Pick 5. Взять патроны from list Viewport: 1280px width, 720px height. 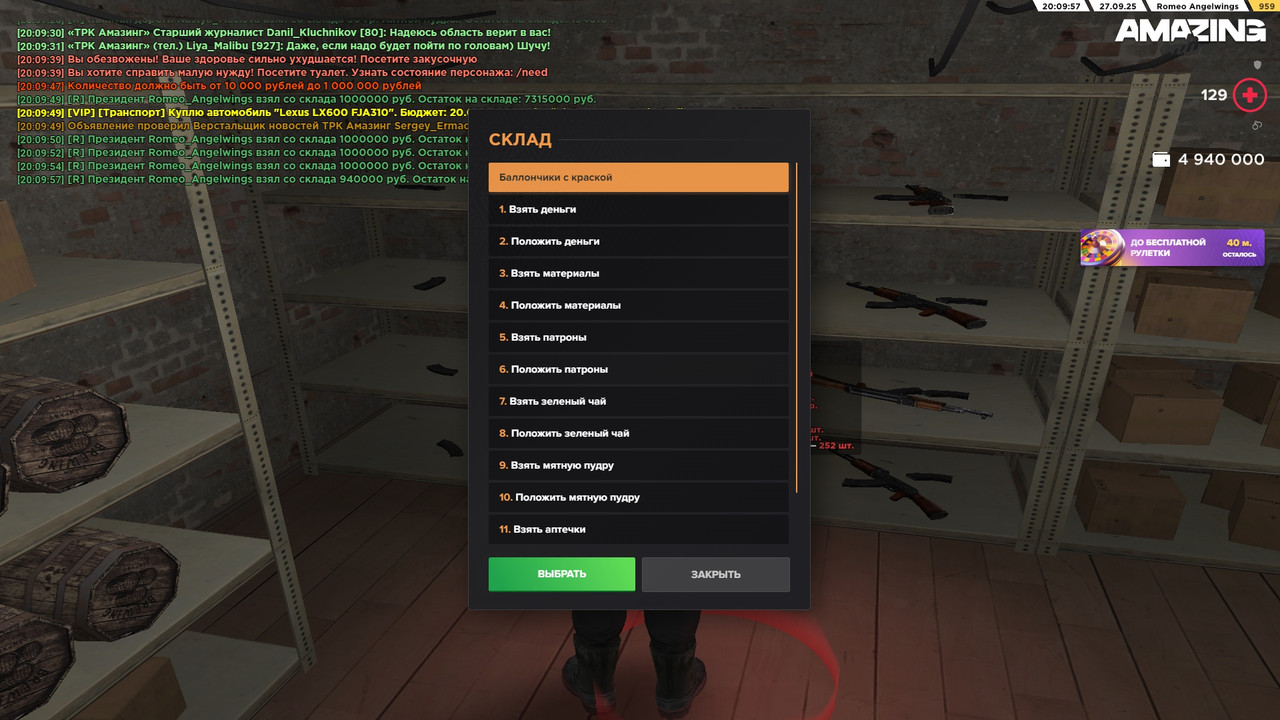tap(638, 337)
